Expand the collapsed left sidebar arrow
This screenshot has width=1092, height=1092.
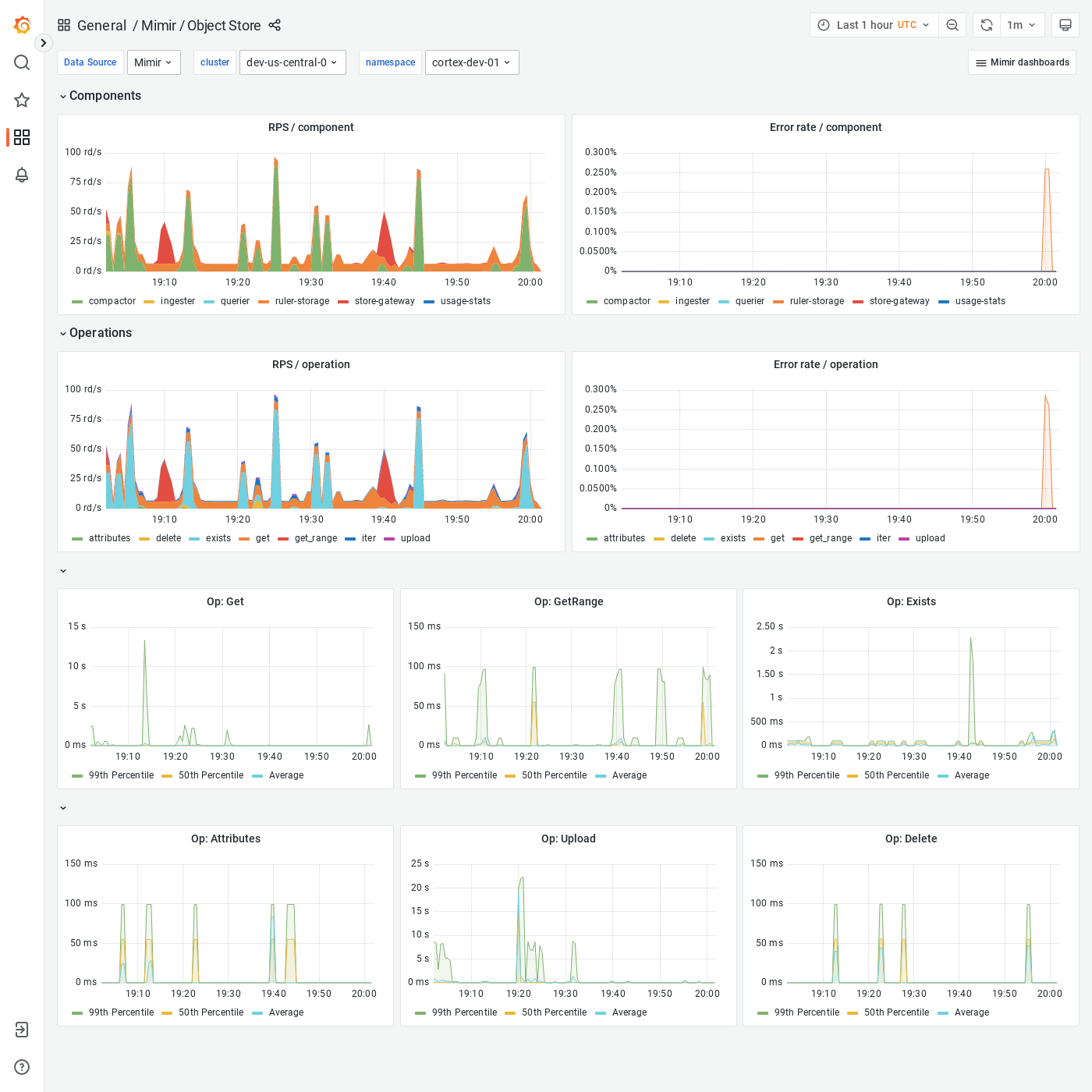[x=43, y=43]
